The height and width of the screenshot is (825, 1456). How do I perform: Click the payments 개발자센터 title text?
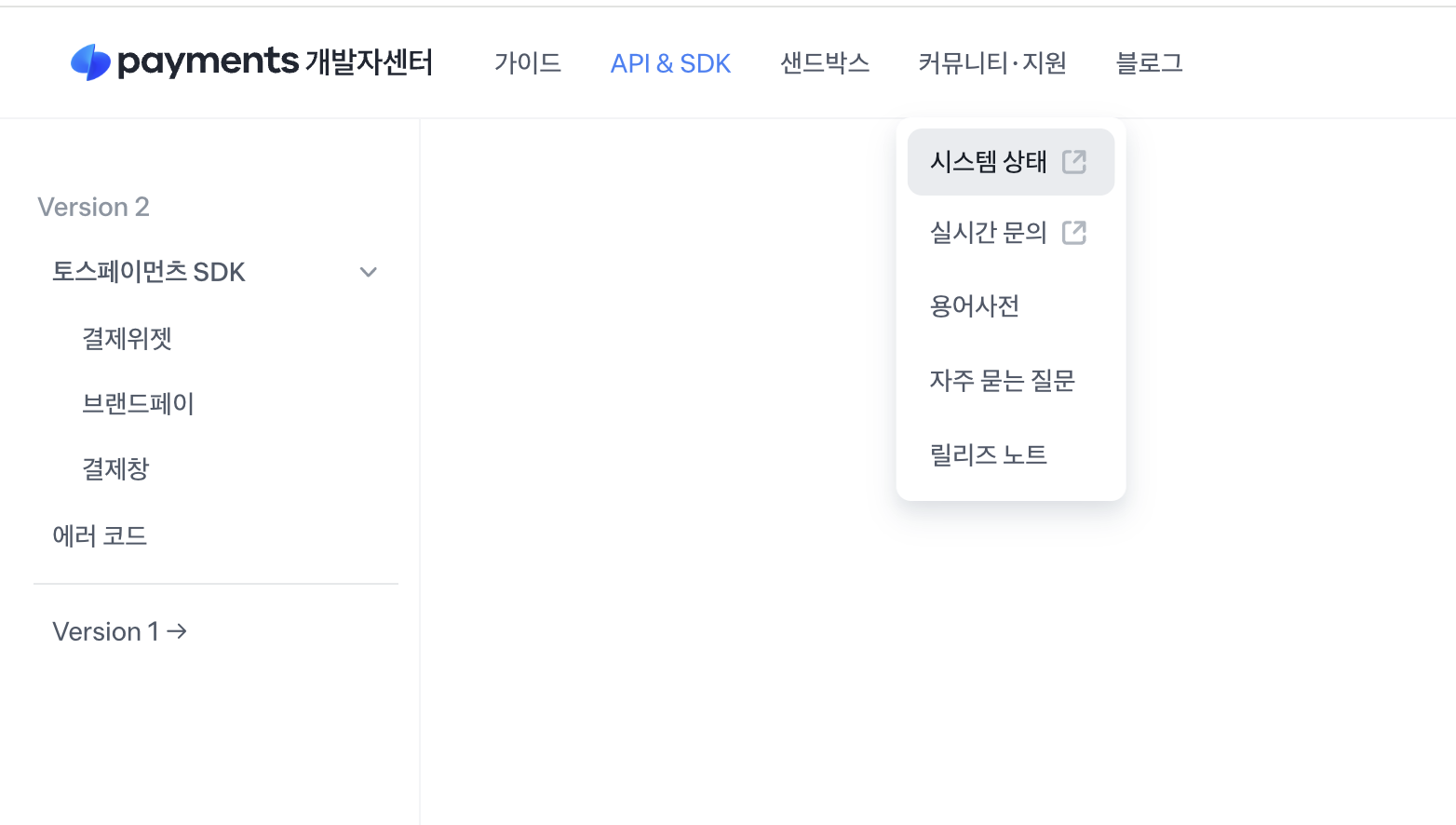tap(276, 62)
